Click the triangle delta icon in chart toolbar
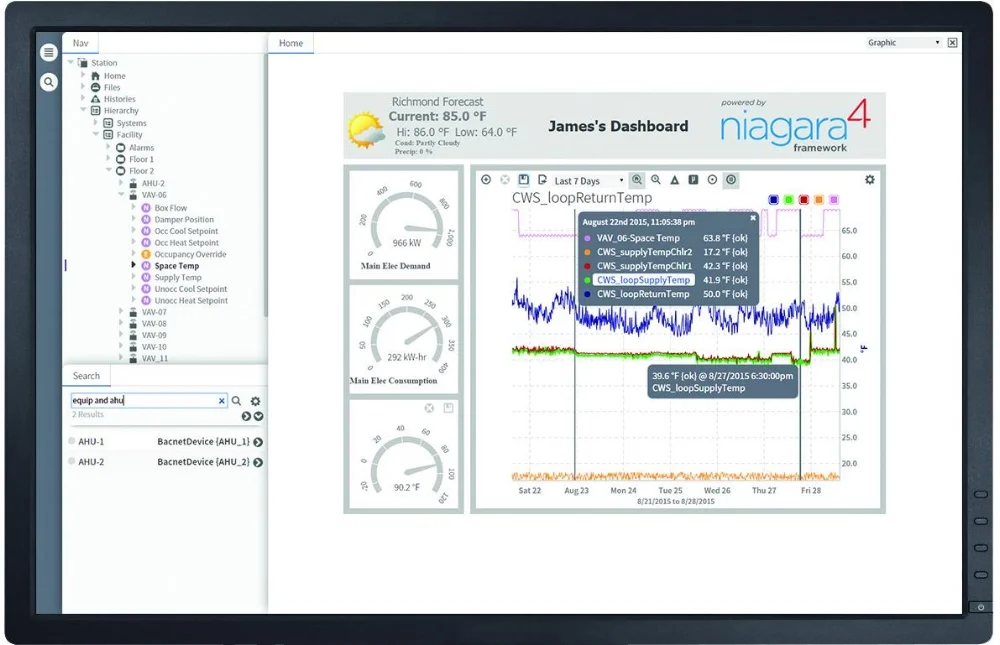Screen dimensions: 1000x645 click(x=674, y=181)
